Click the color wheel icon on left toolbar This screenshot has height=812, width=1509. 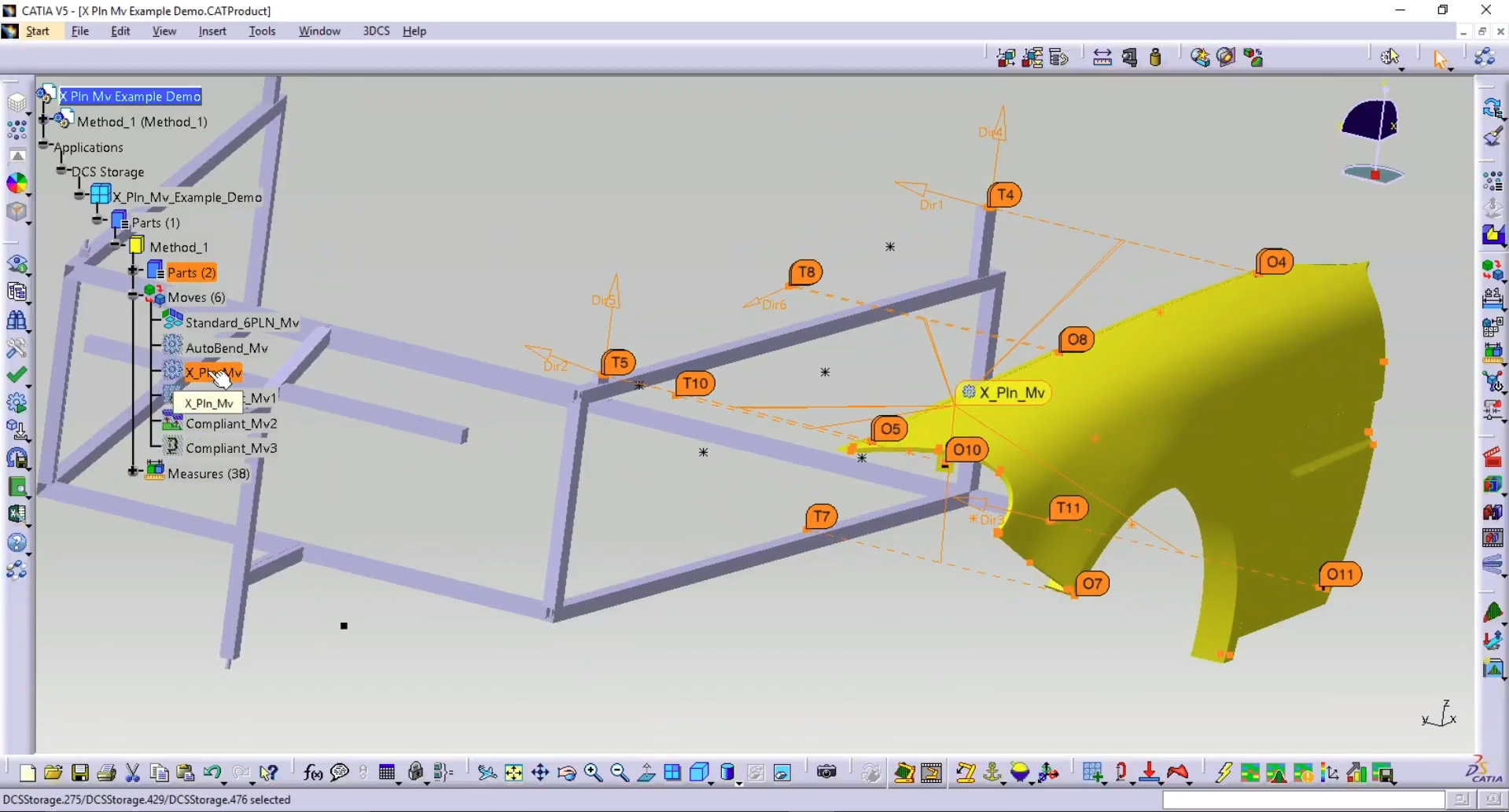pos(17,182)
